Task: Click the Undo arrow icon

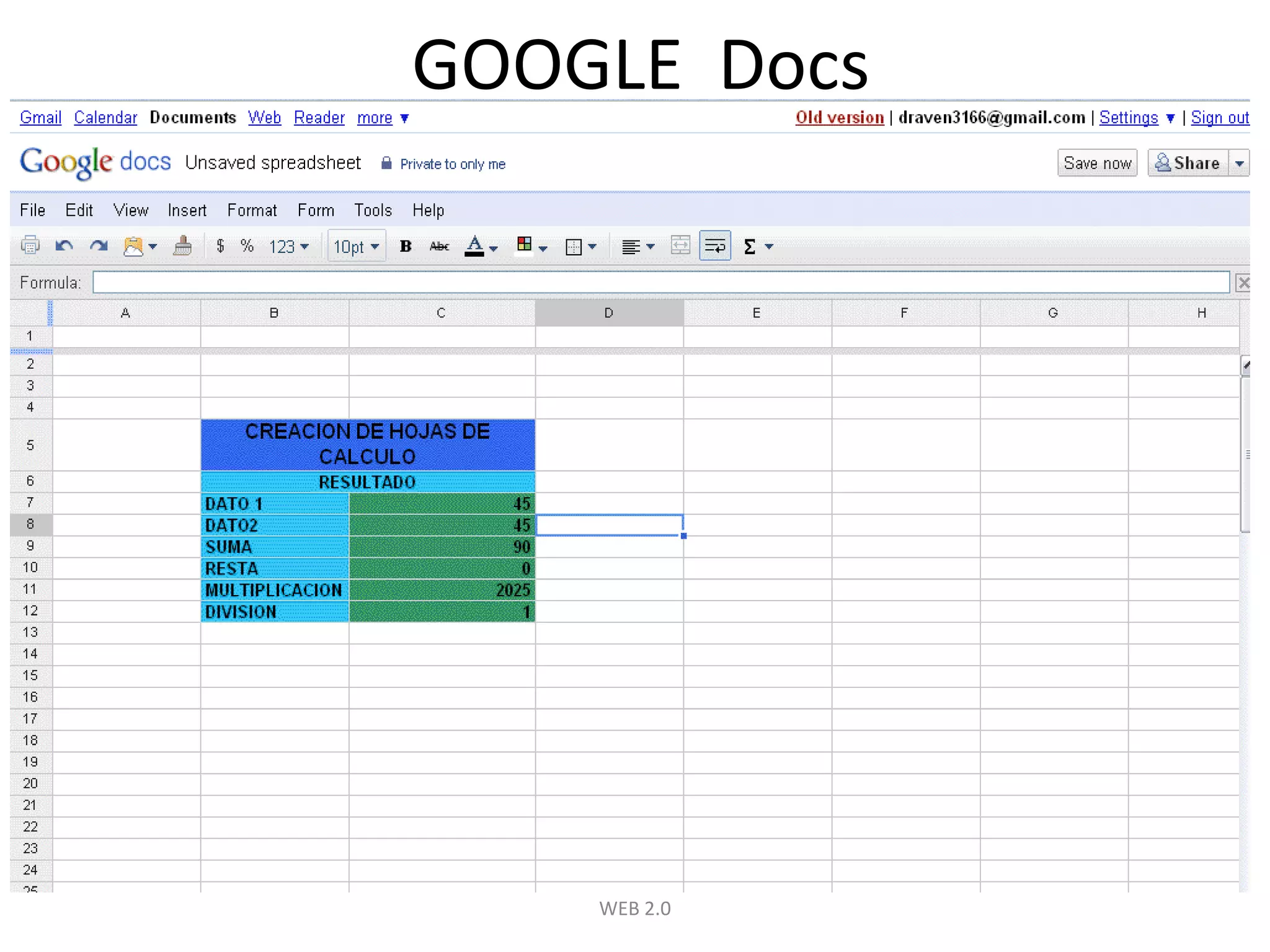Action: click(x=64, y=247)
